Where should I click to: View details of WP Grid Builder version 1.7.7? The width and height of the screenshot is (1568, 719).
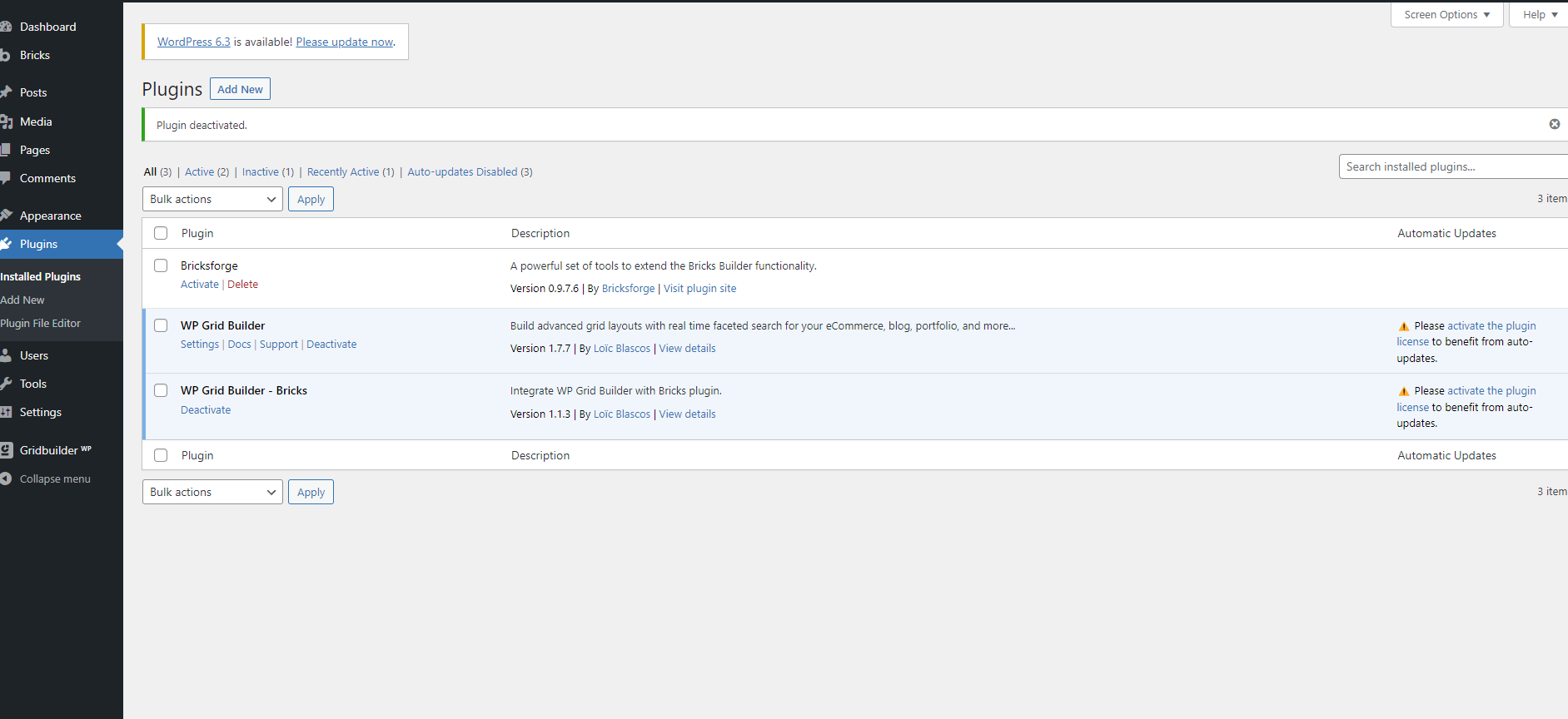pyautogui.click(x=687, y=348)
